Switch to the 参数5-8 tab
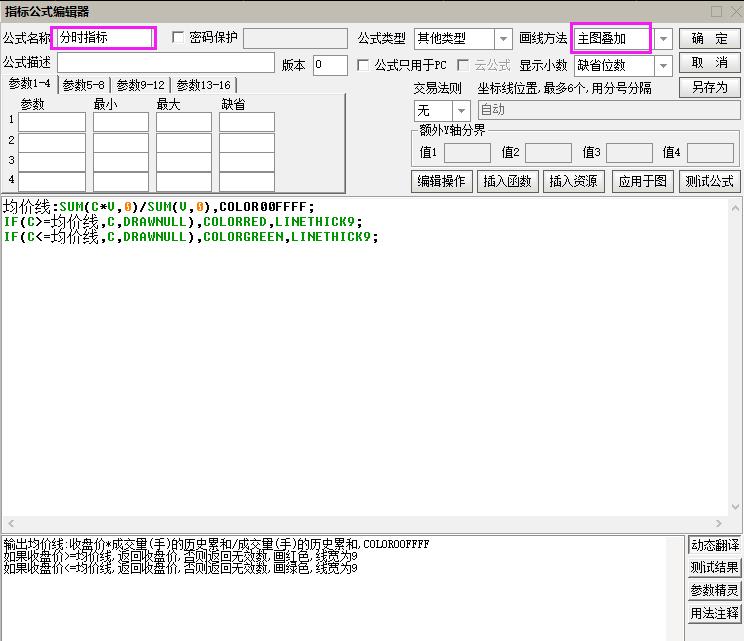The image size is (744, 641). coord(83,86)
